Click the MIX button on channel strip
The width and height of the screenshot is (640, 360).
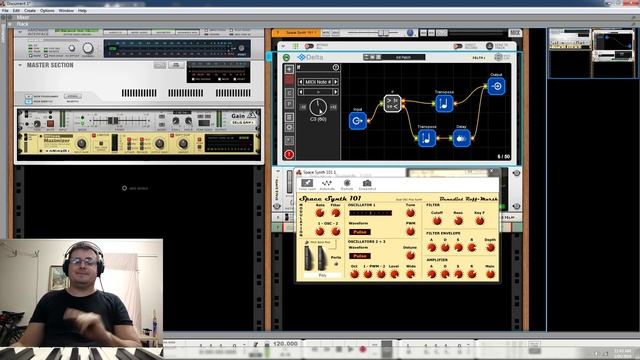515,32
